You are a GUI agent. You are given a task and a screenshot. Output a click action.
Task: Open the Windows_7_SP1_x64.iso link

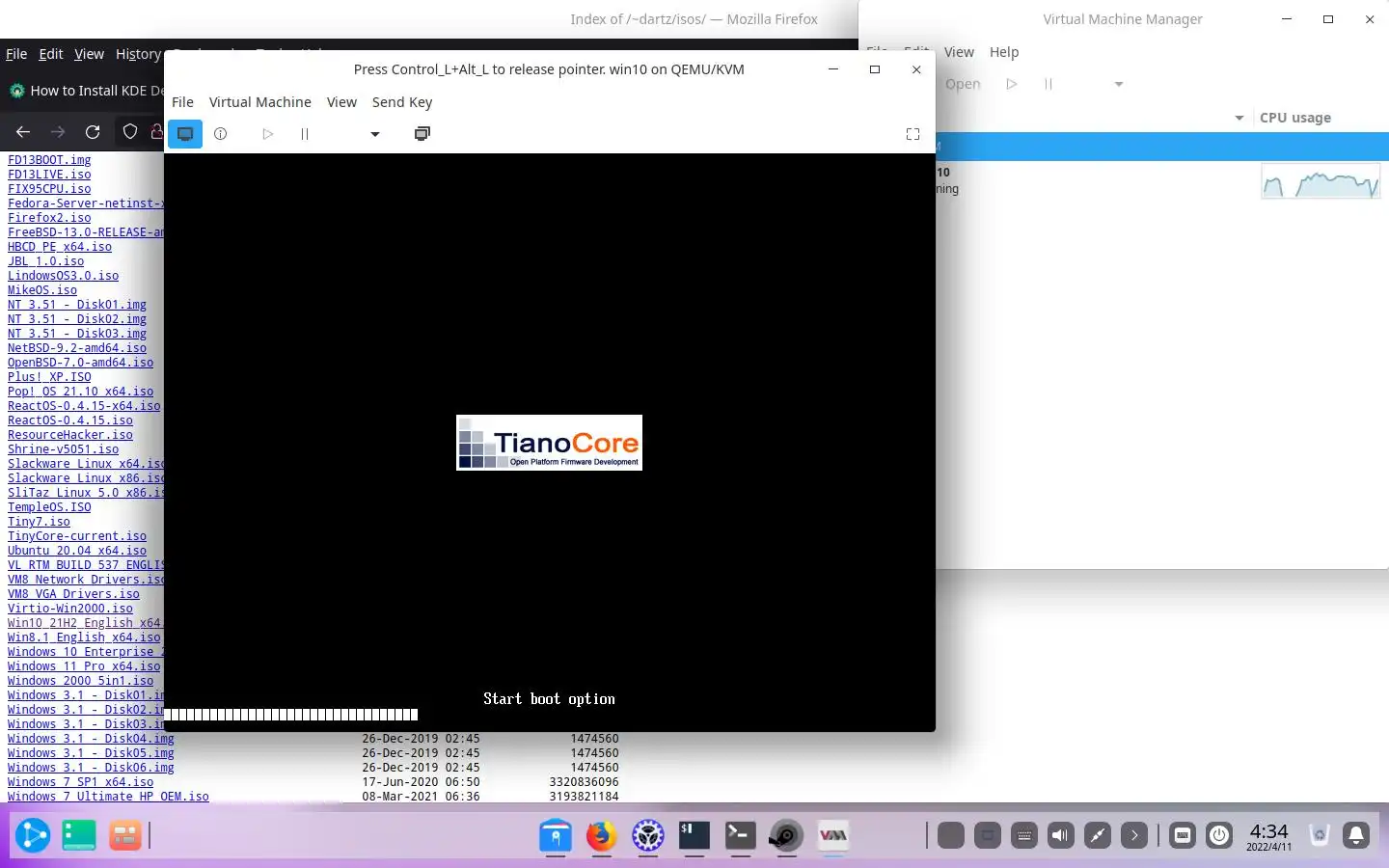point(81,782)
